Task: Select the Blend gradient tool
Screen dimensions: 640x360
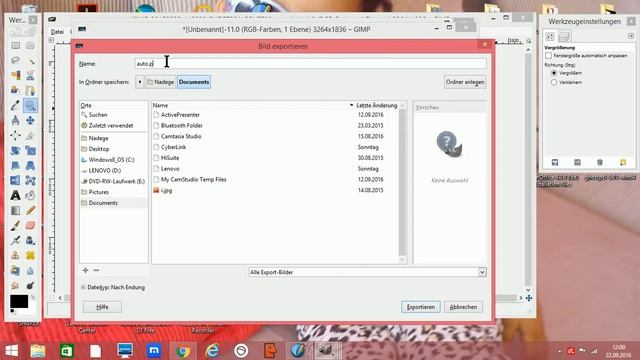Action: point(15,211)
